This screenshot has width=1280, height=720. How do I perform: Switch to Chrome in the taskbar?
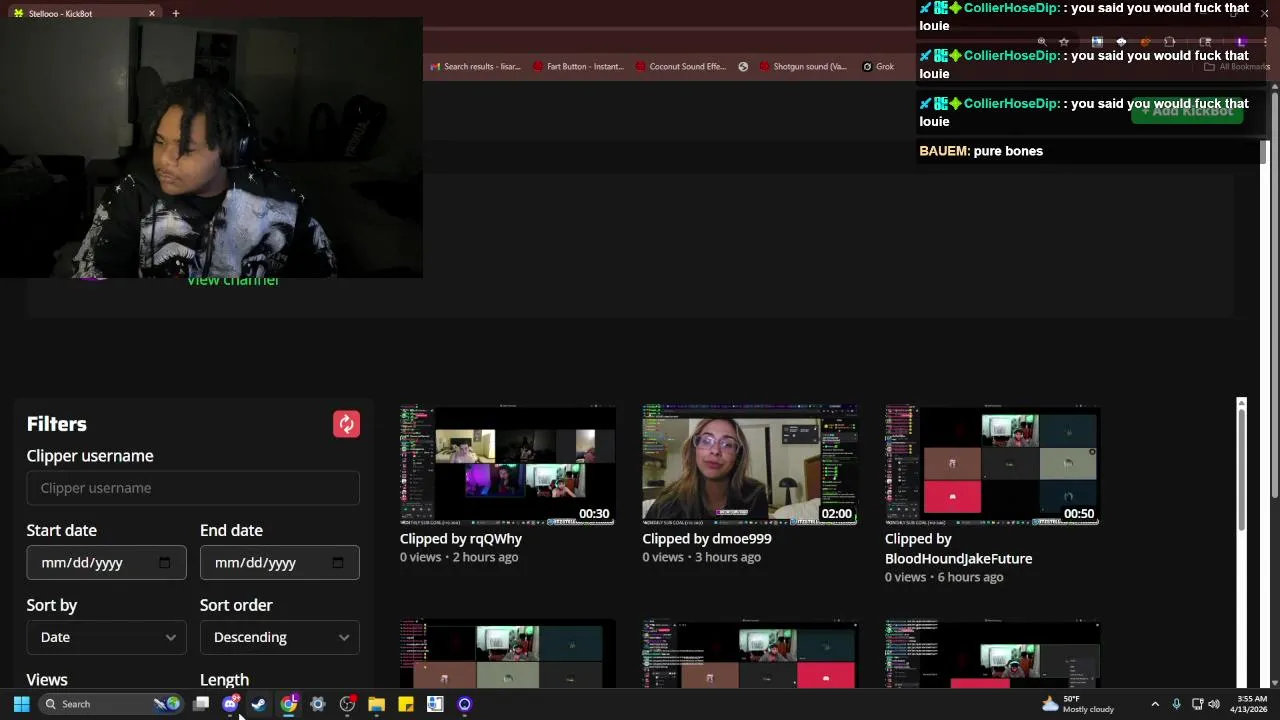pos(288,704)
